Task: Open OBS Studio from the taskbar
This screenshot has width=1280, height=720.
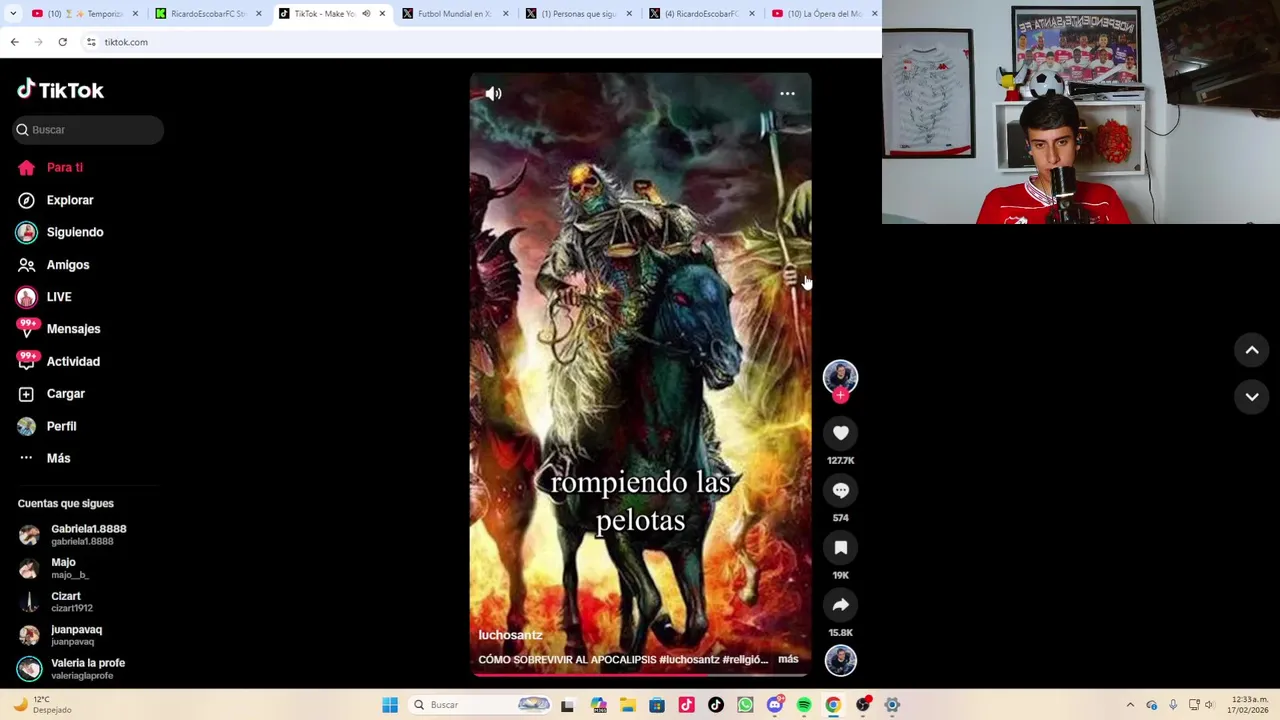Action: (863, 705)
